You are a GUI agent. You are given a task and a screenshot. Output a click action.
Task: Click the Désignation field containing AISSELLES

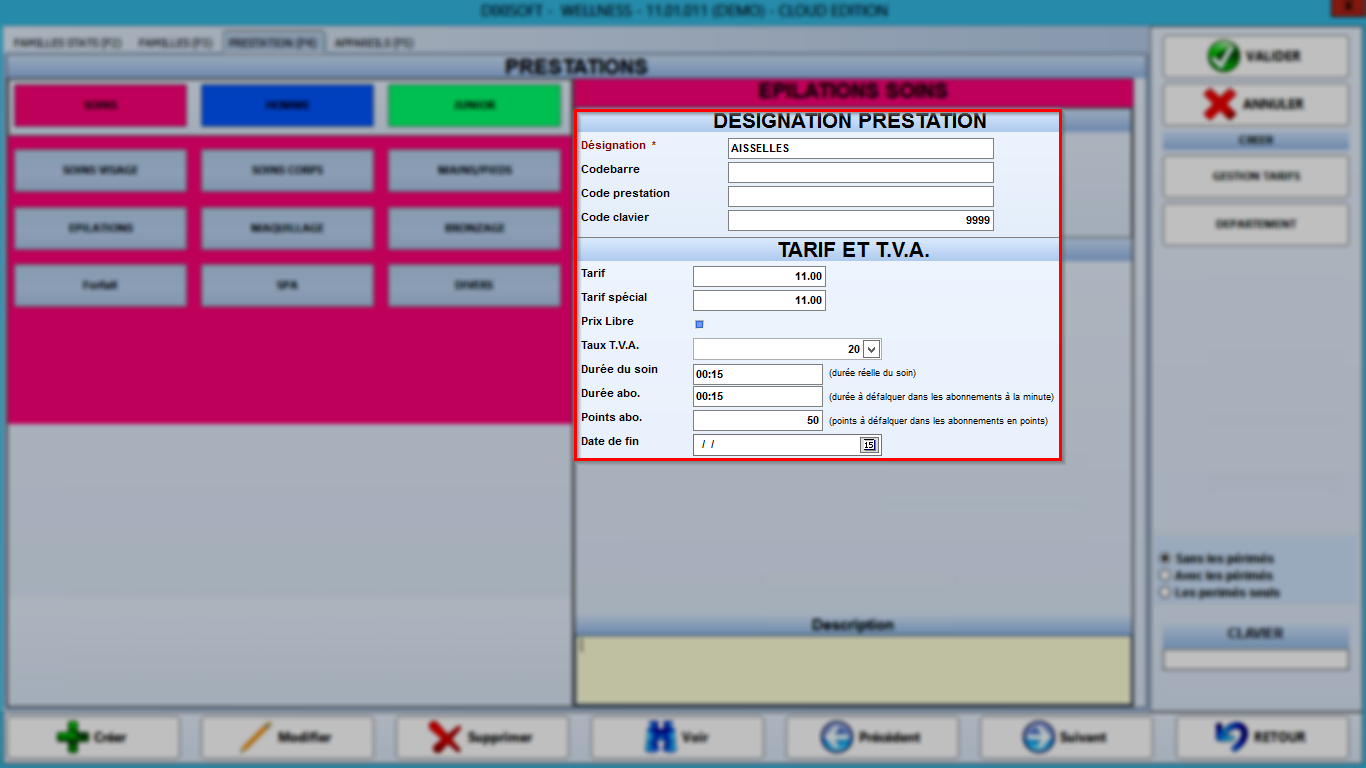[861, 148]
